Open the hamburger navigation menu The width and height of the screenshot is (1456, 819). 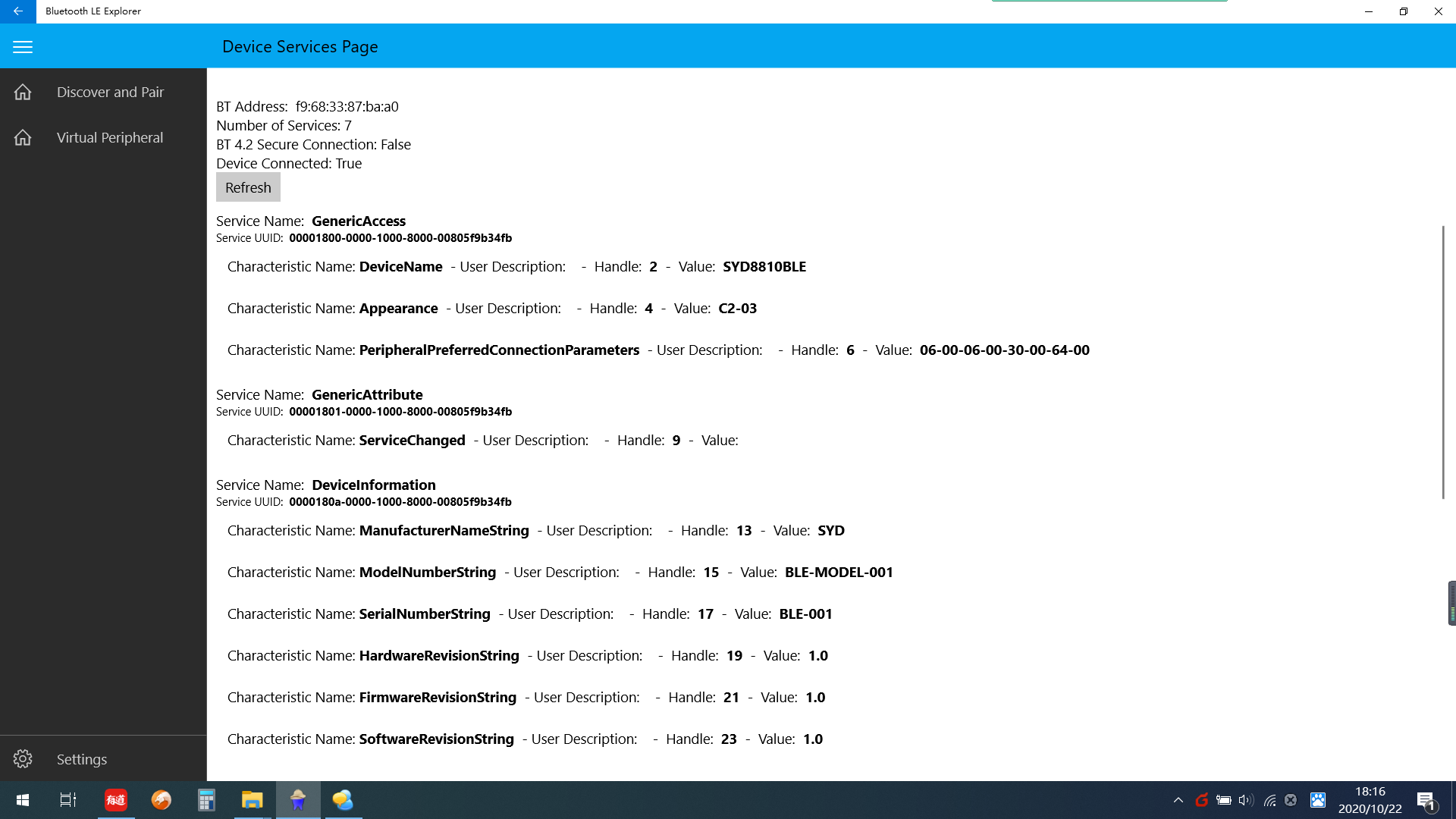coord(23,47)
